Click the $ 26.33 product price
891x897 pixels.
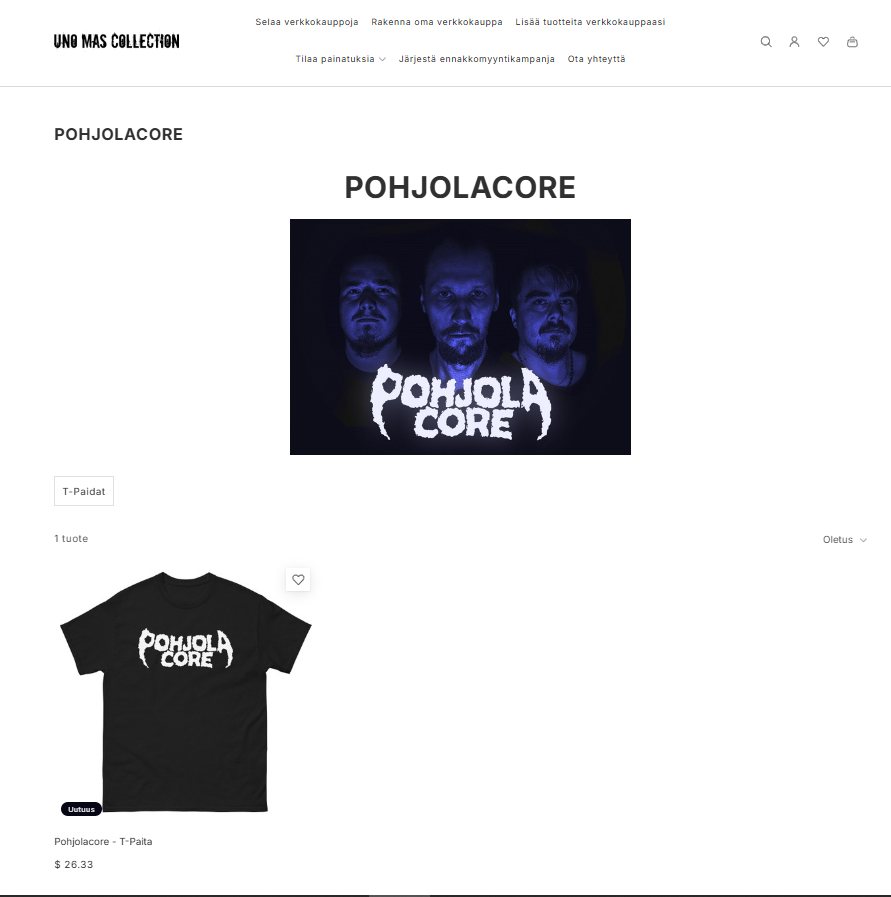(74, 864)
